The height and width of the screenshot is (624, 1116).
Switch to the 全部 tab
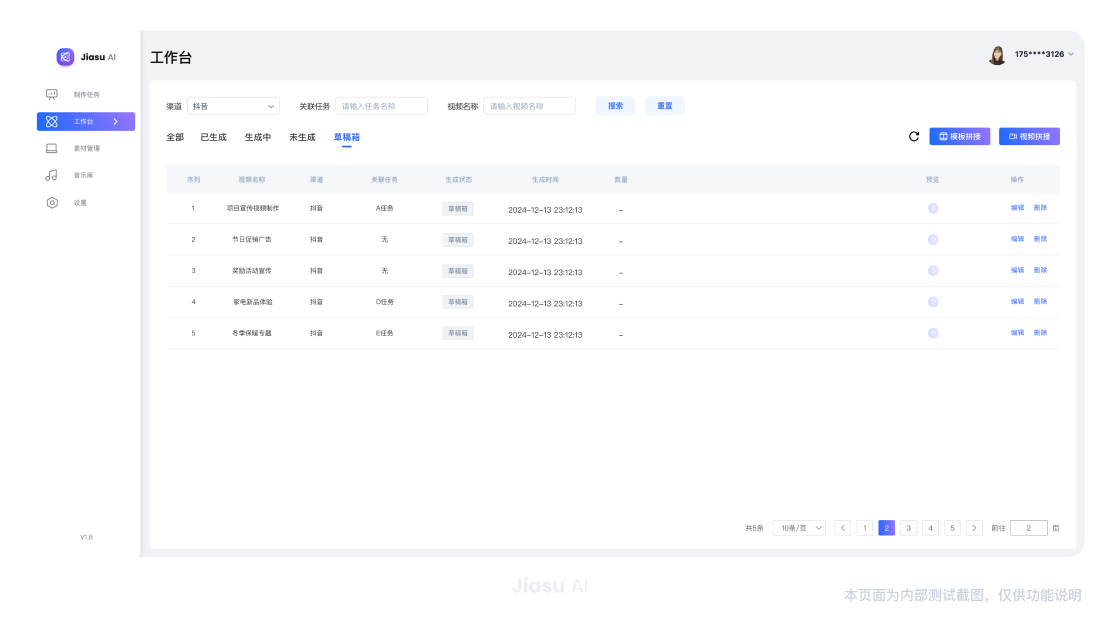coord(175,137)
